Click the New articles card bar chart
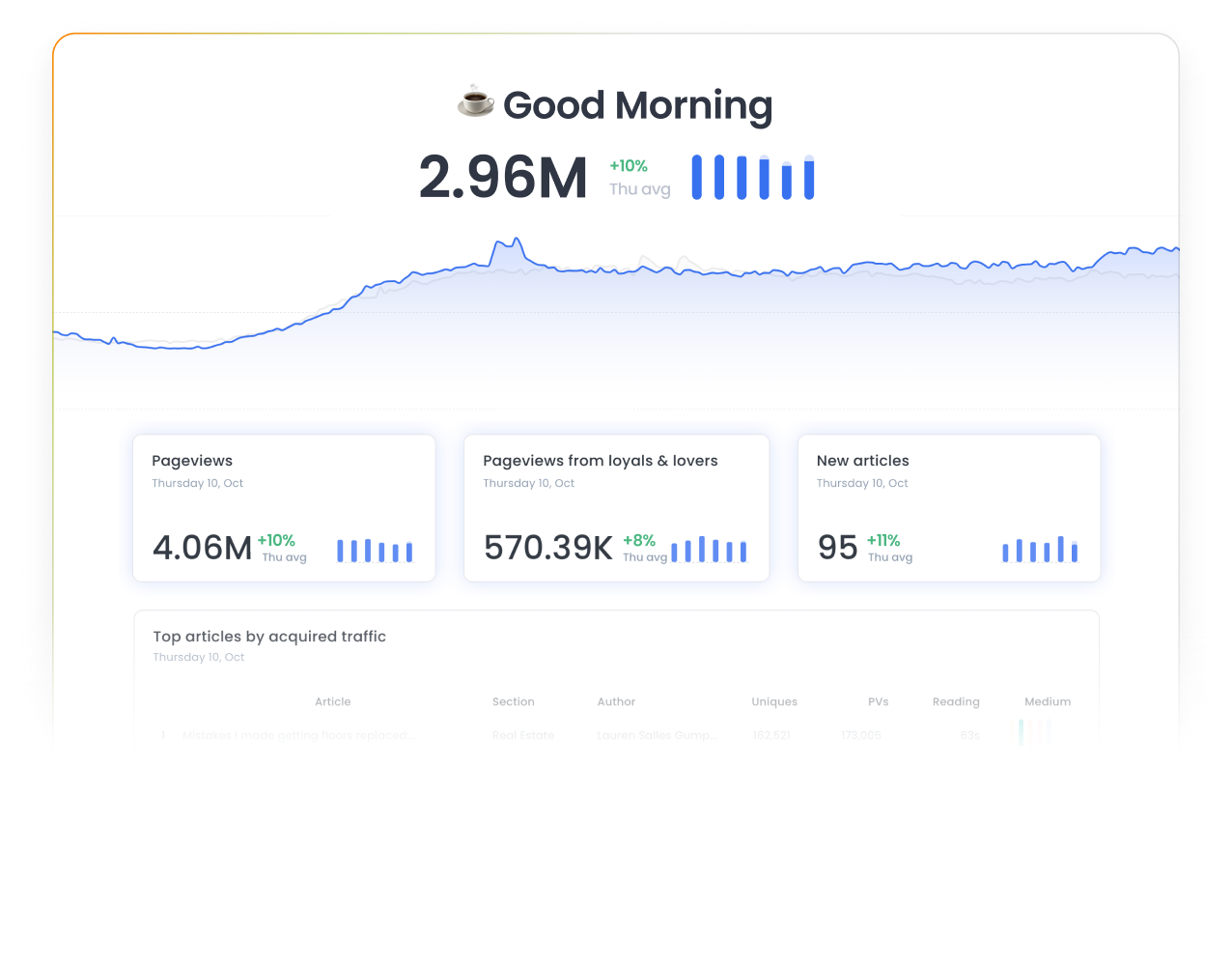1232x966 pixels. 1040,549
